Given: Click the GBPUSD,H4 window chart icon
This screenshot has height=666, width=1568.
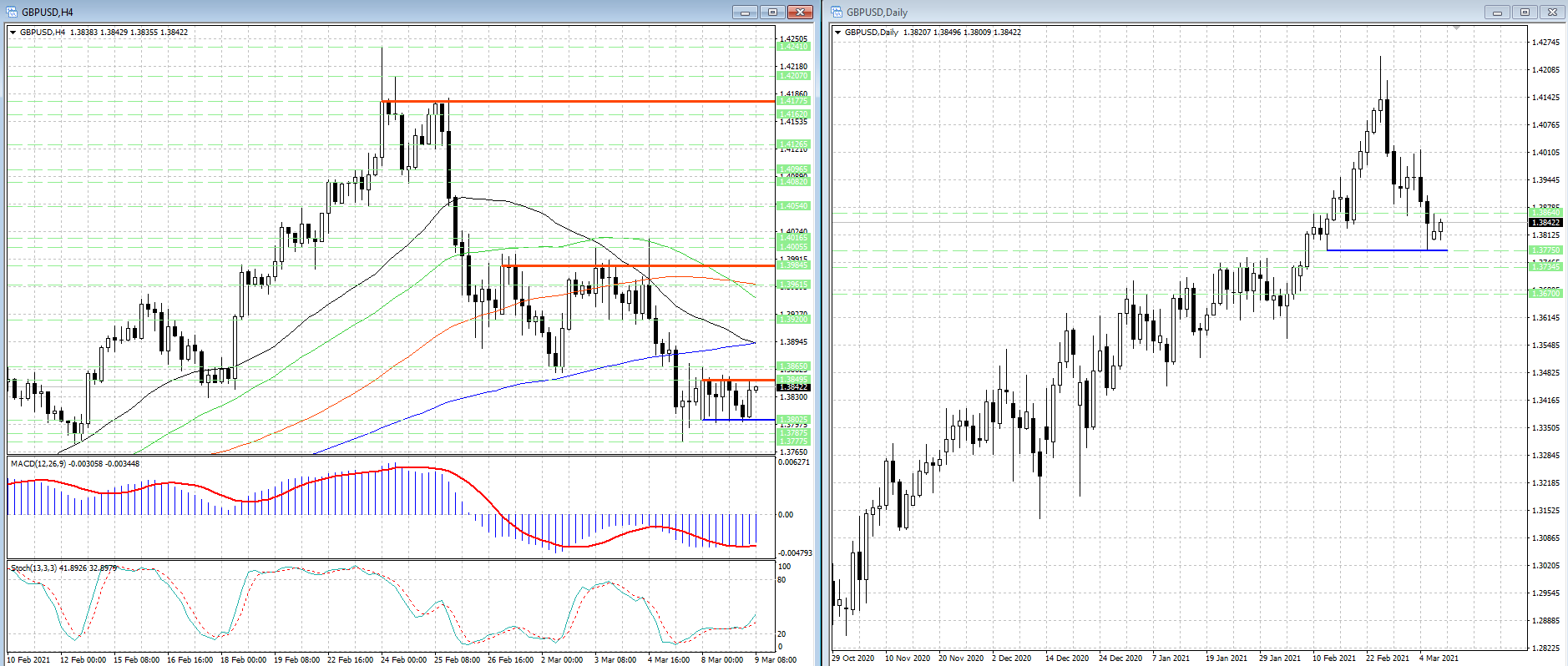Looking at the screenshot, I should [12, 12].
